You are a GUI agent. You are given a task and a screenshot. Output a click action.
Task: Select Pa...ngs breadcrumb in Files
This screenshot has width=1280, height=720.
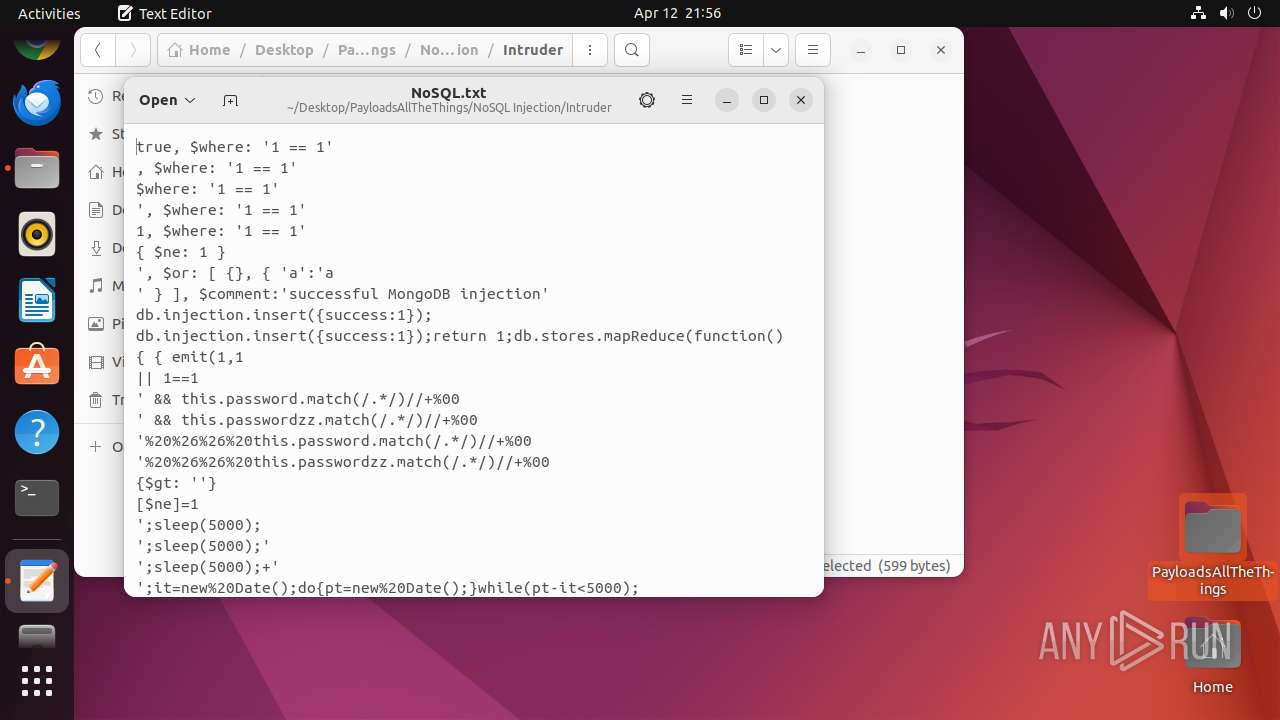pyautogui.click(x=366, y=50)
